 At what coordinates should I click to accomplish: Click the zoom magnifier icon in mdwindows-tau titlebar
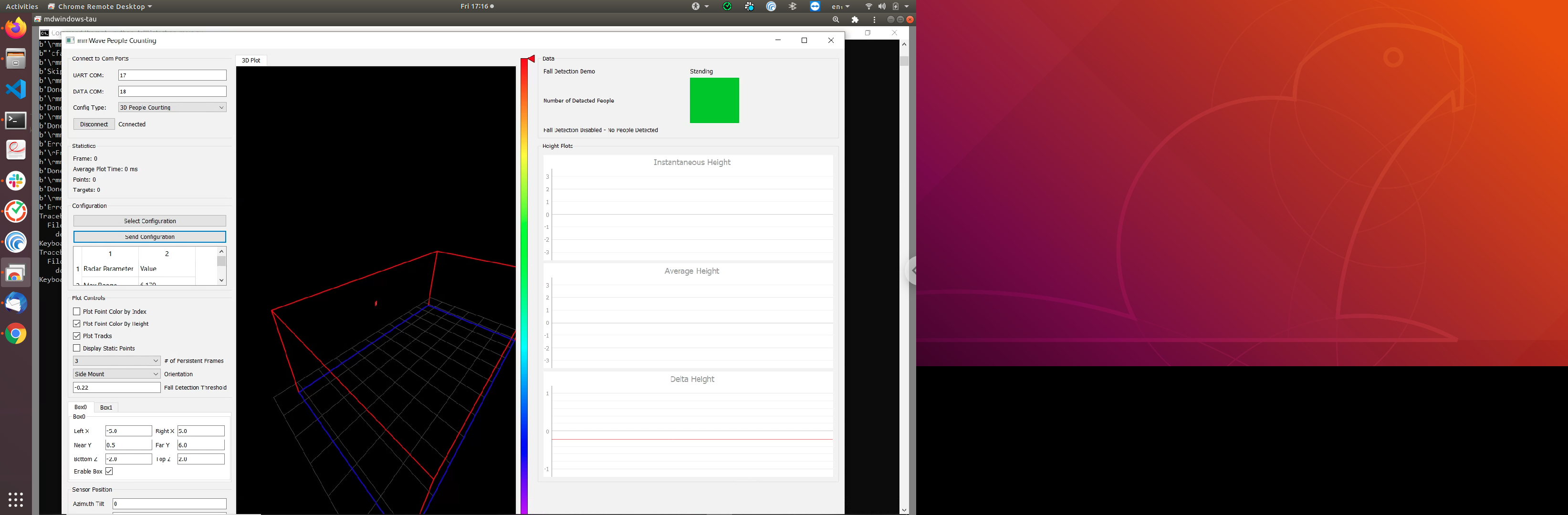[836, 20]
